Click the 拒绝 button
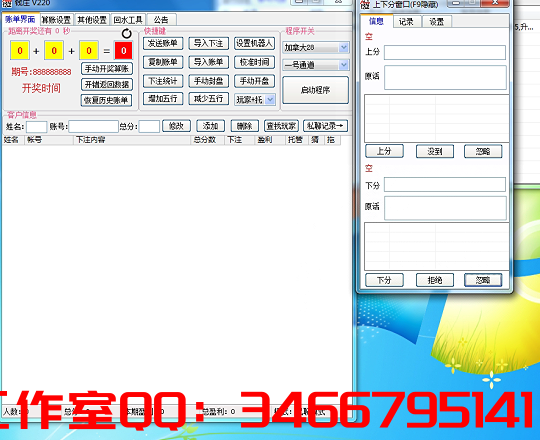Viewport: 540px width, 440px height. pyautogui.click(x=435, y=280)
